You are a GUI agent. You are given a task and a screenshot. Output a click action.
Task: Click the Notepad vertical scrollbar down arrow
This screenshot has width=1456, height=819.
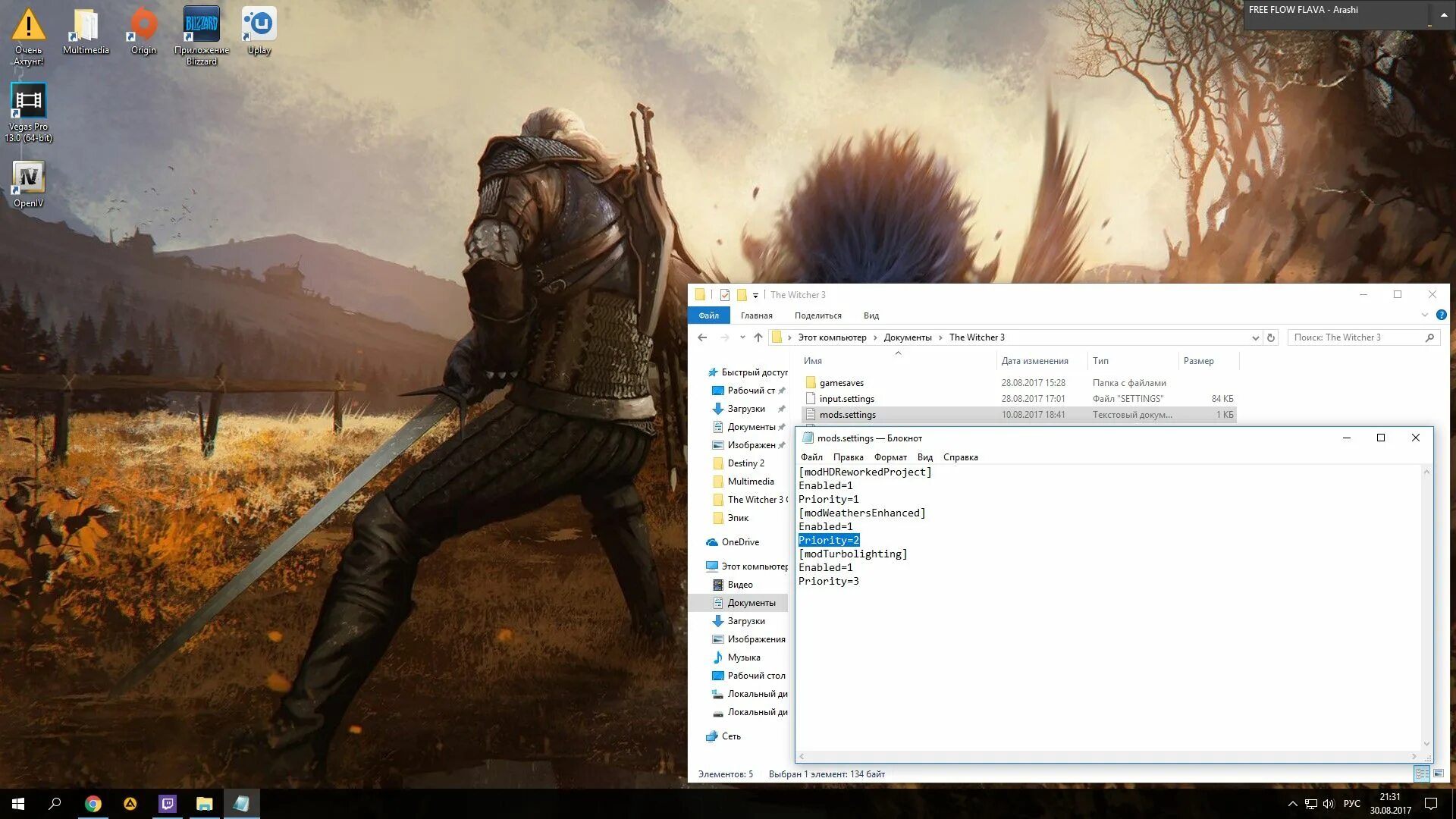tap(1426, 744)
